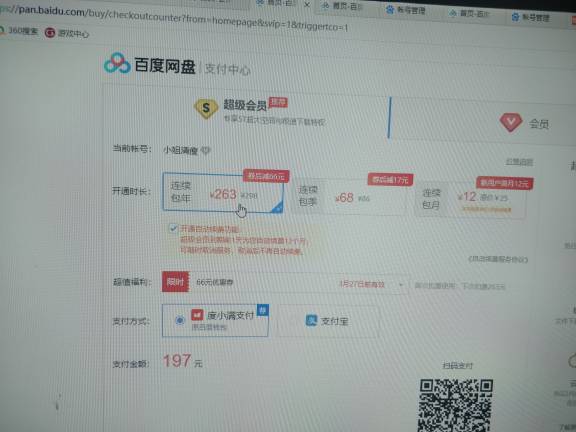Click the red member diamond icon
Image resolution: width=576 pixels, height=432 pixels.
(x=511, y=122)
